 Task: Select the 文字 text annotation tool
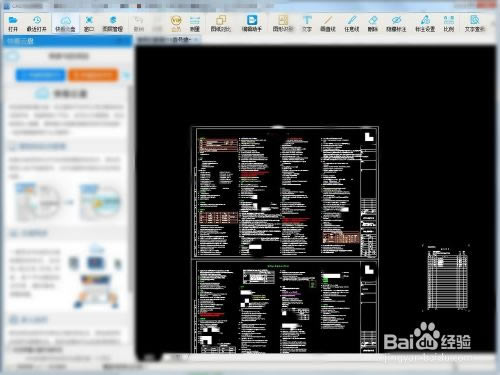307,23
